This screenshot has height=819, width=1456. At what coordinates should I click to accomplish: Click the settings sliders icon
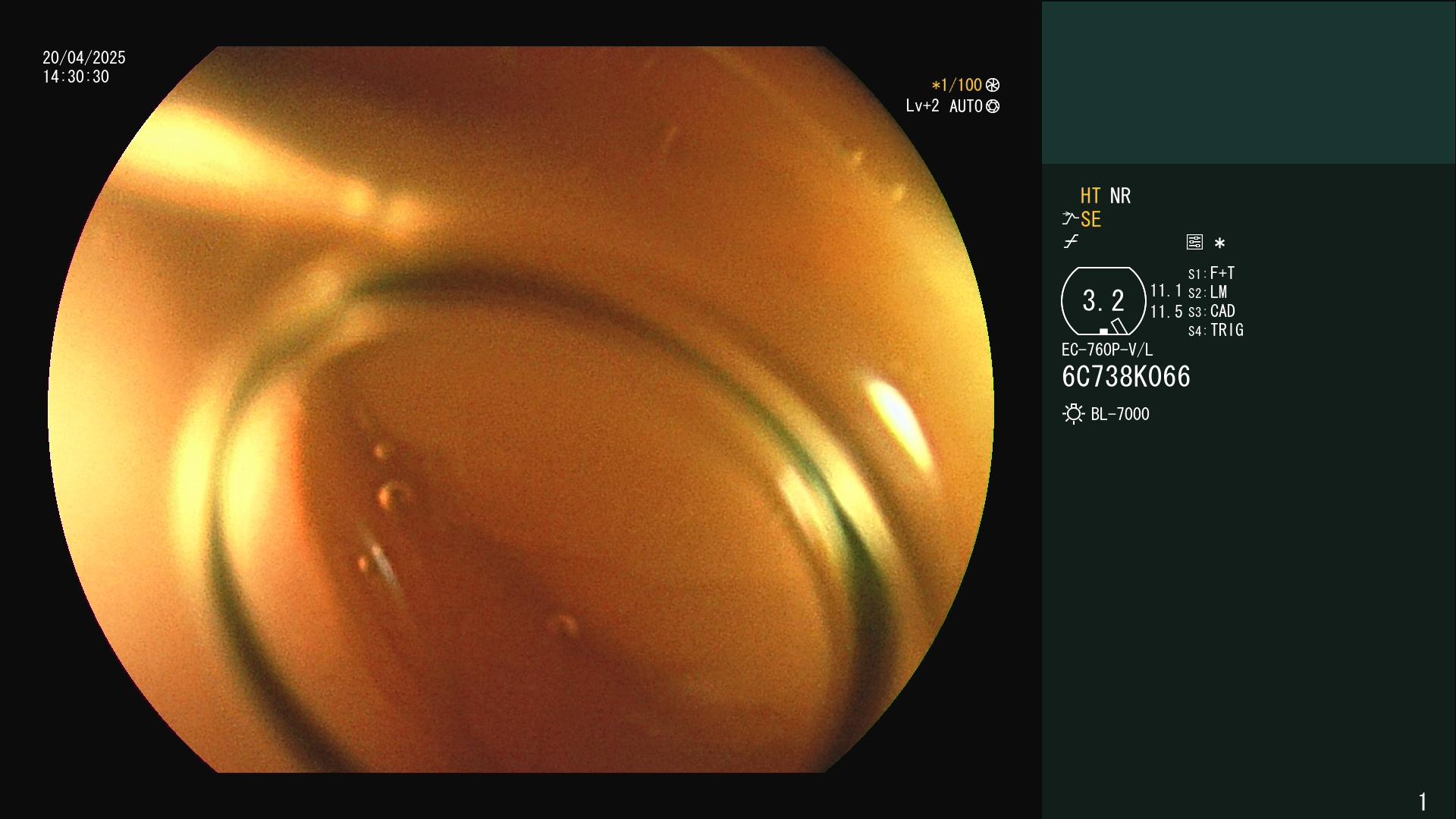1194,243
